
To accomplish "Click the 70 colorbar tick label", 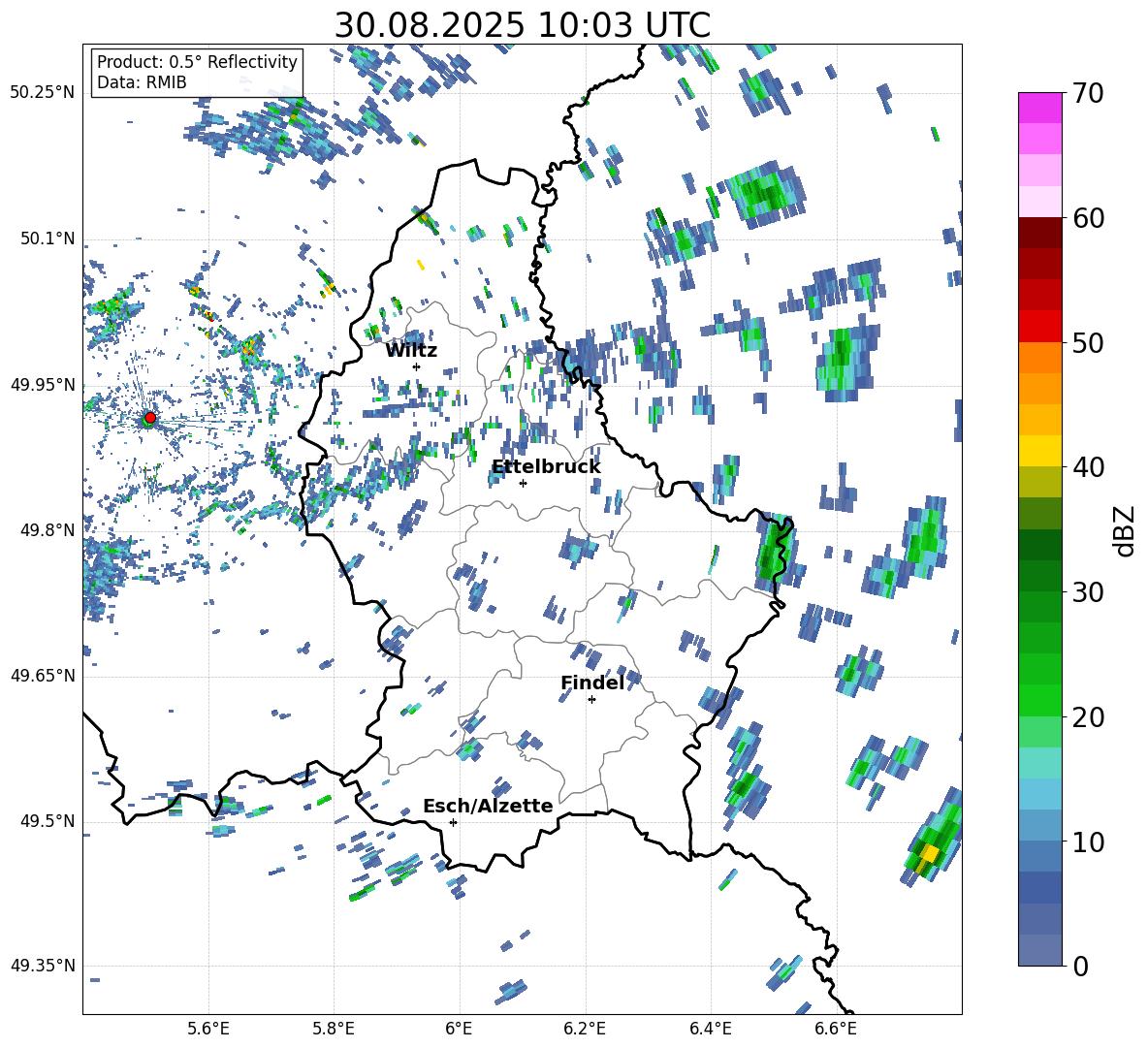I will pyautogui.click(x=1088, y=93).
